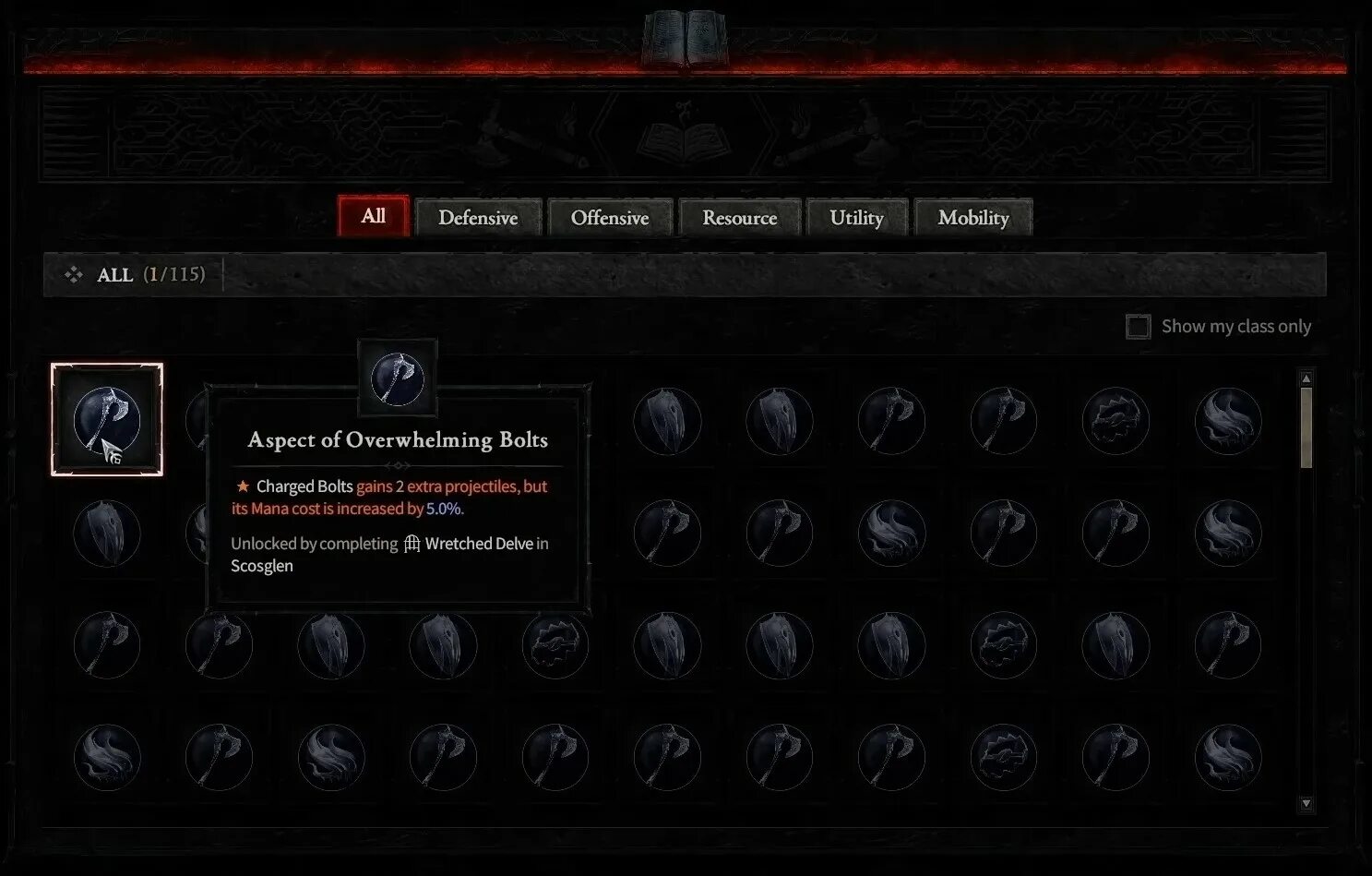Screen dimensions: 1372x876
Task: Switch to the Defensive tab
Action: 478,218
